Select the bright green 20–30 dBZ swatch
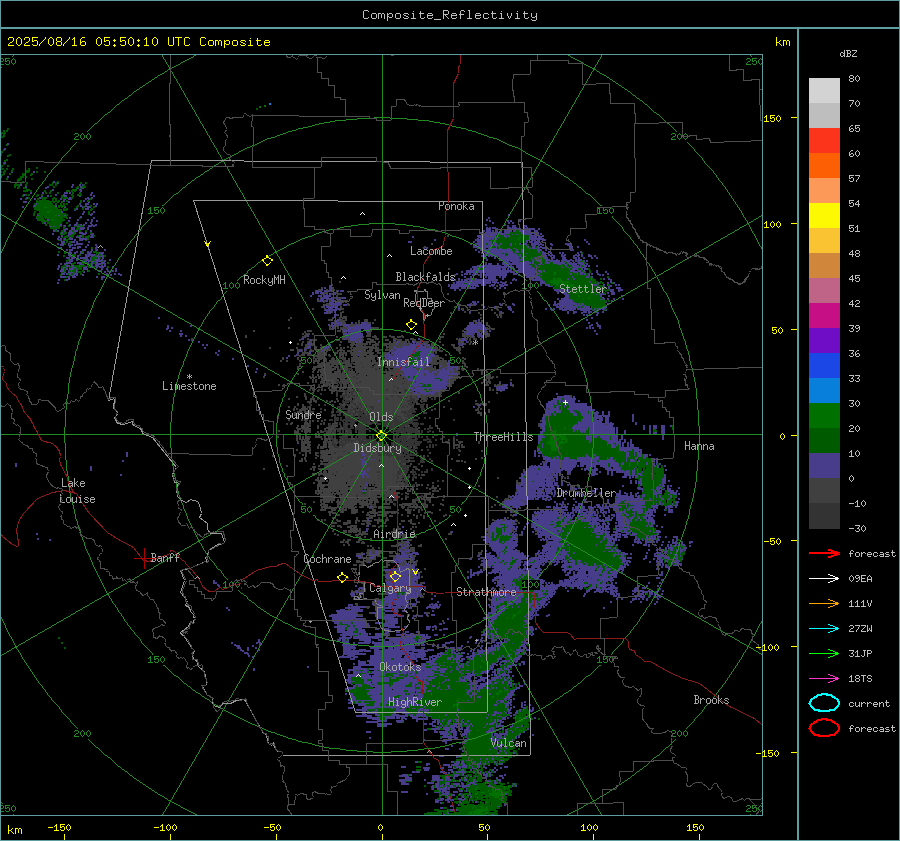This screenshot has width=900, height=841. point(824,416)
